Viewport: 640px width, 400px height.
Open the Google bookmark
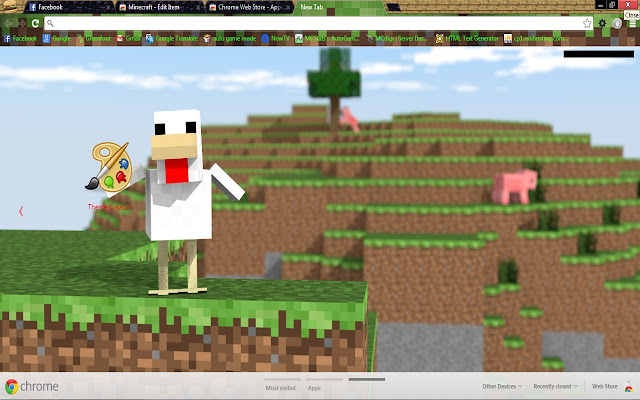(x=57, y=39)
